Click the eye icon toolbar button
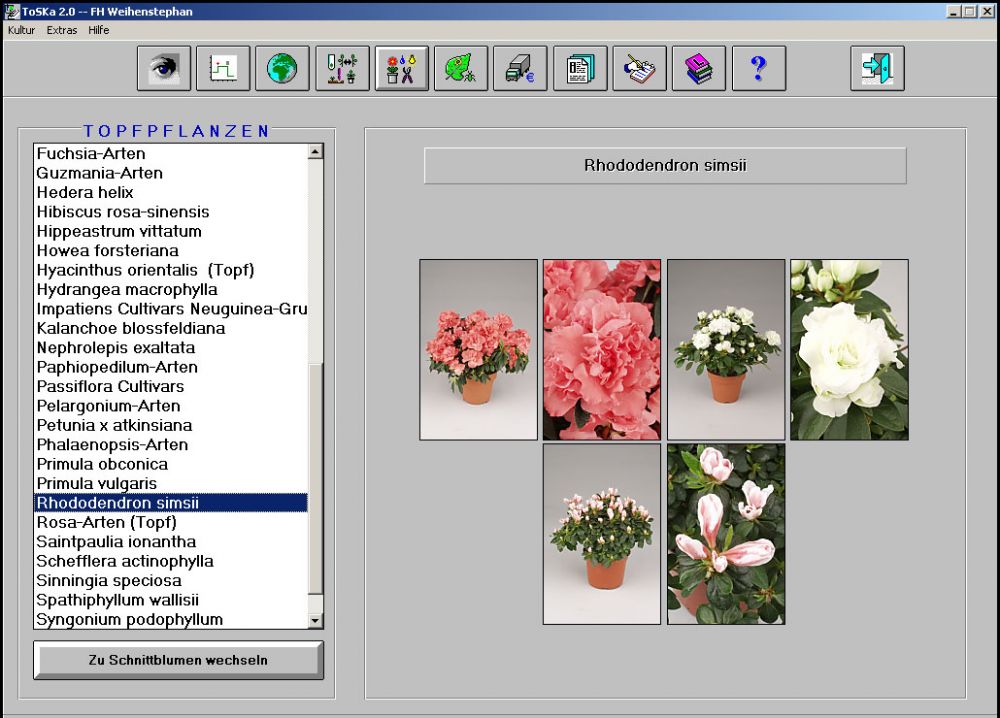Viewport: 1000px width, 718px height. pos(163,69)
